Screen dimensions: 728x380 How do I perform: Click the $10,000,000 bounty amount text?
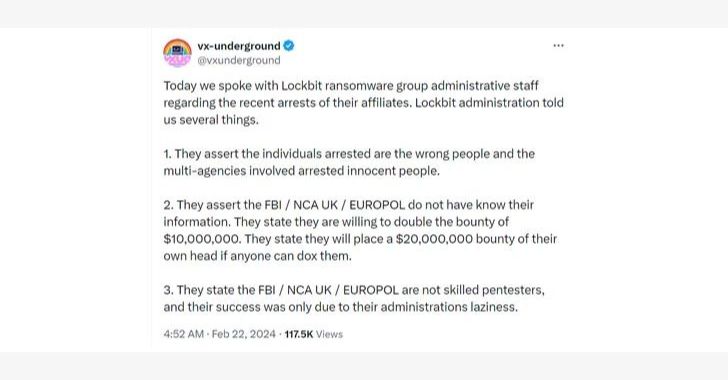click(x=202, y=239)
